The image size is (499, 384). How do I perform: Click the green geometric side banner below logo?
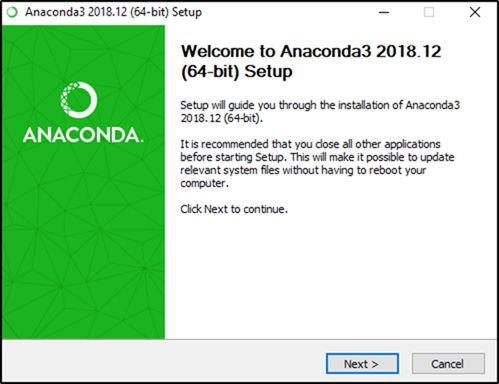(83, 243)
